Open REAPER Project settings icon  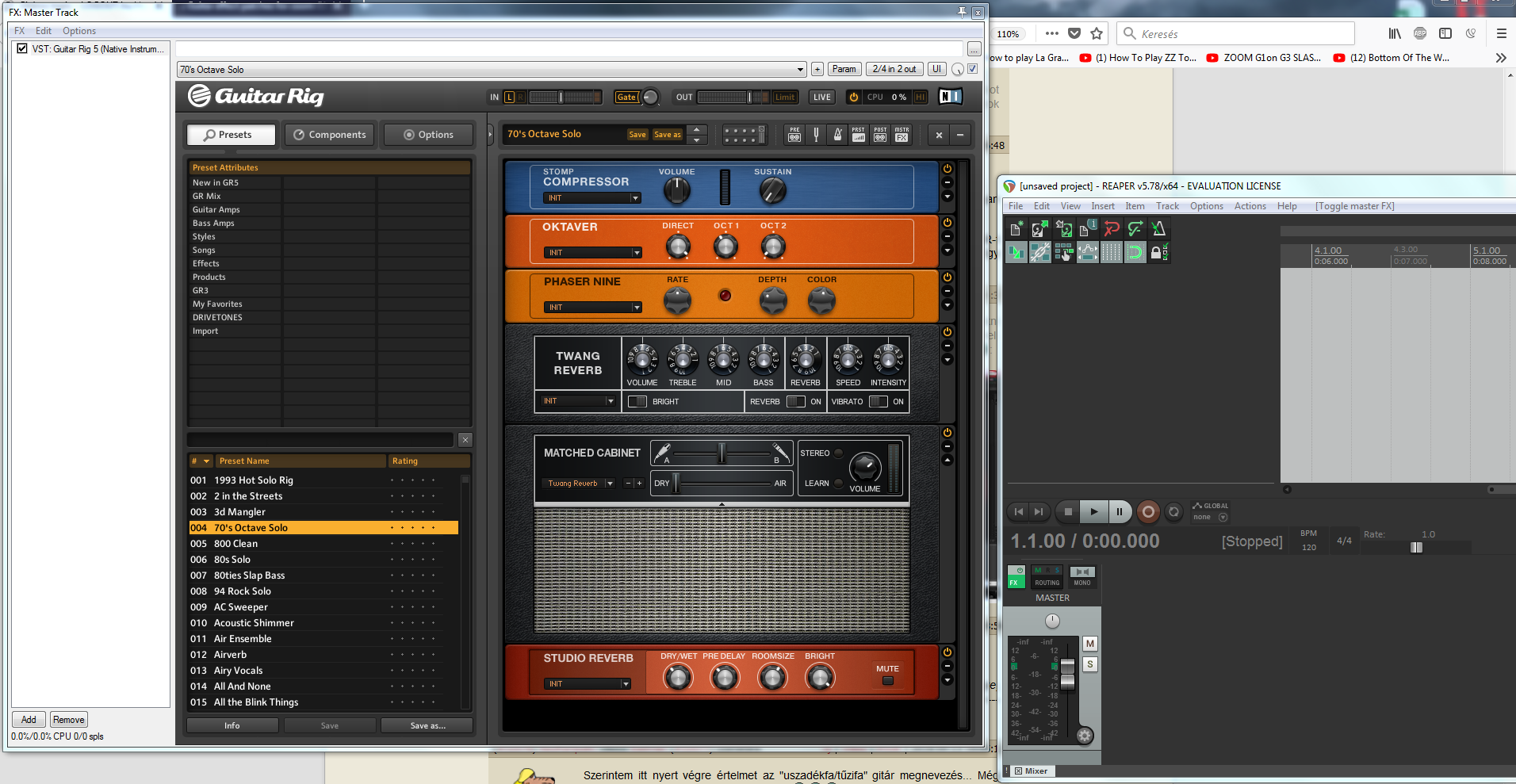point(1088,229)
